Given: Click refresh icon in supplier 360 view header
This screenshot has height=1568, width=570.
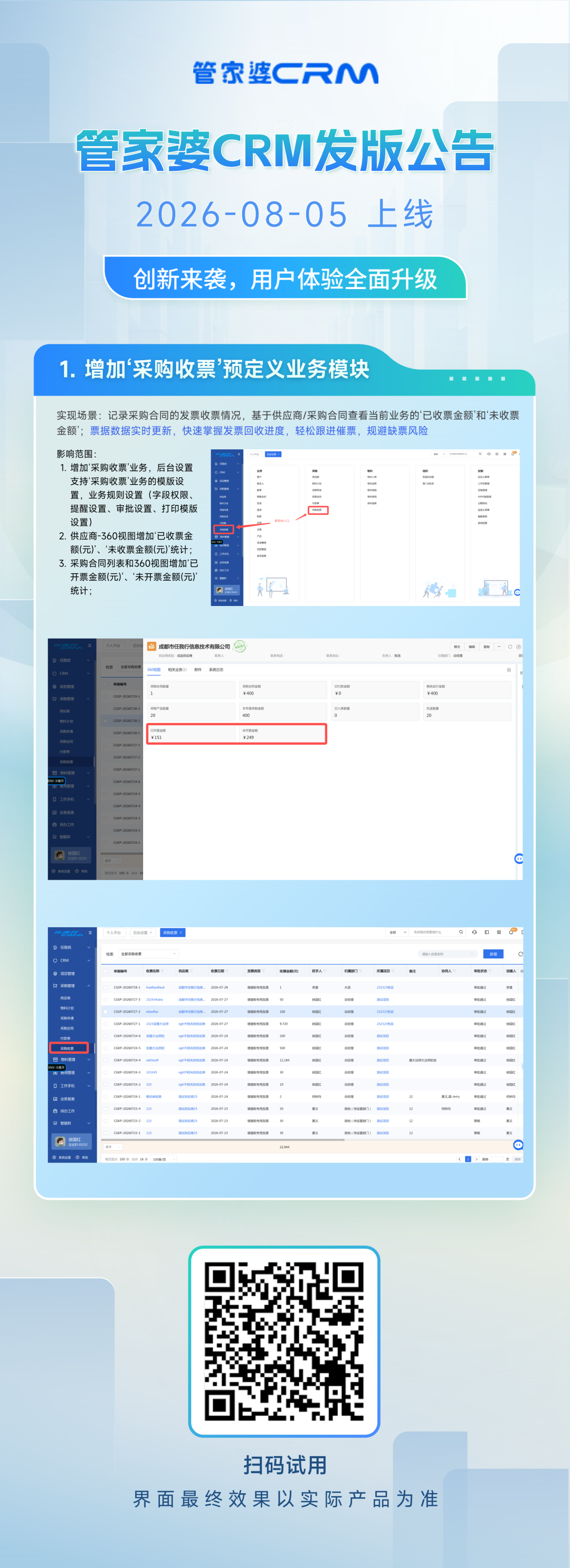Looking at the screenshot, I should [x=510, y=647].
